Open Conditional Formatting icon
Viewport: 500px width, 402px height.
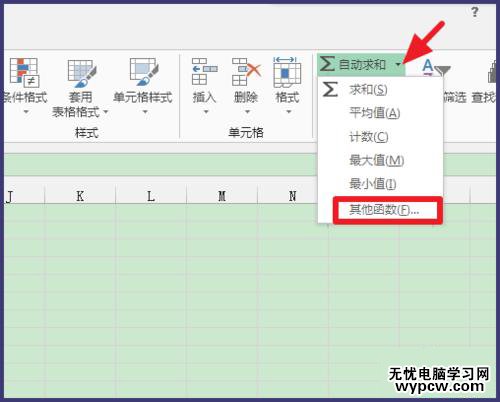point(24,72)
